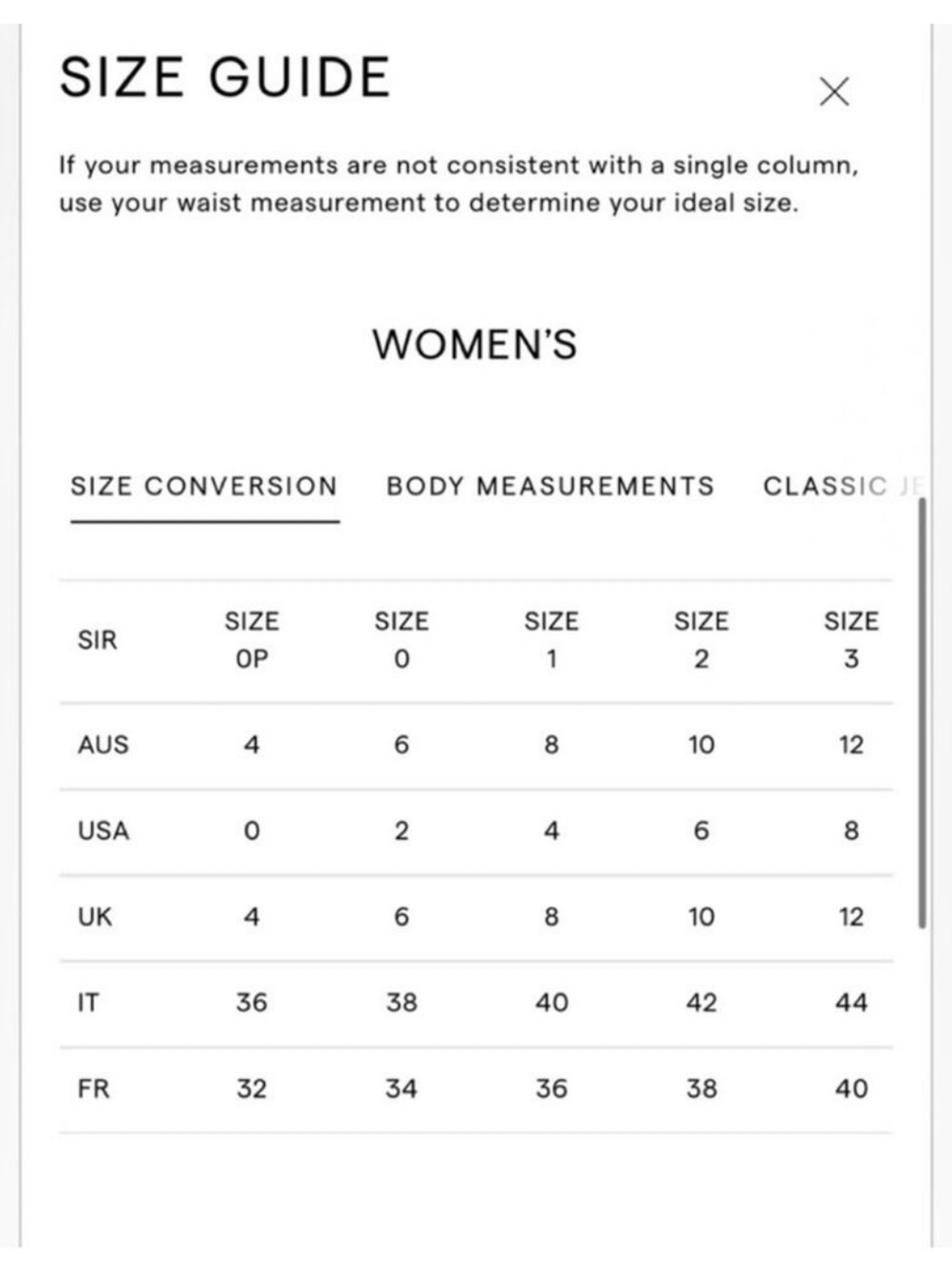Click the Size 3 column header

pyautogui.click(x=851, y=640)
